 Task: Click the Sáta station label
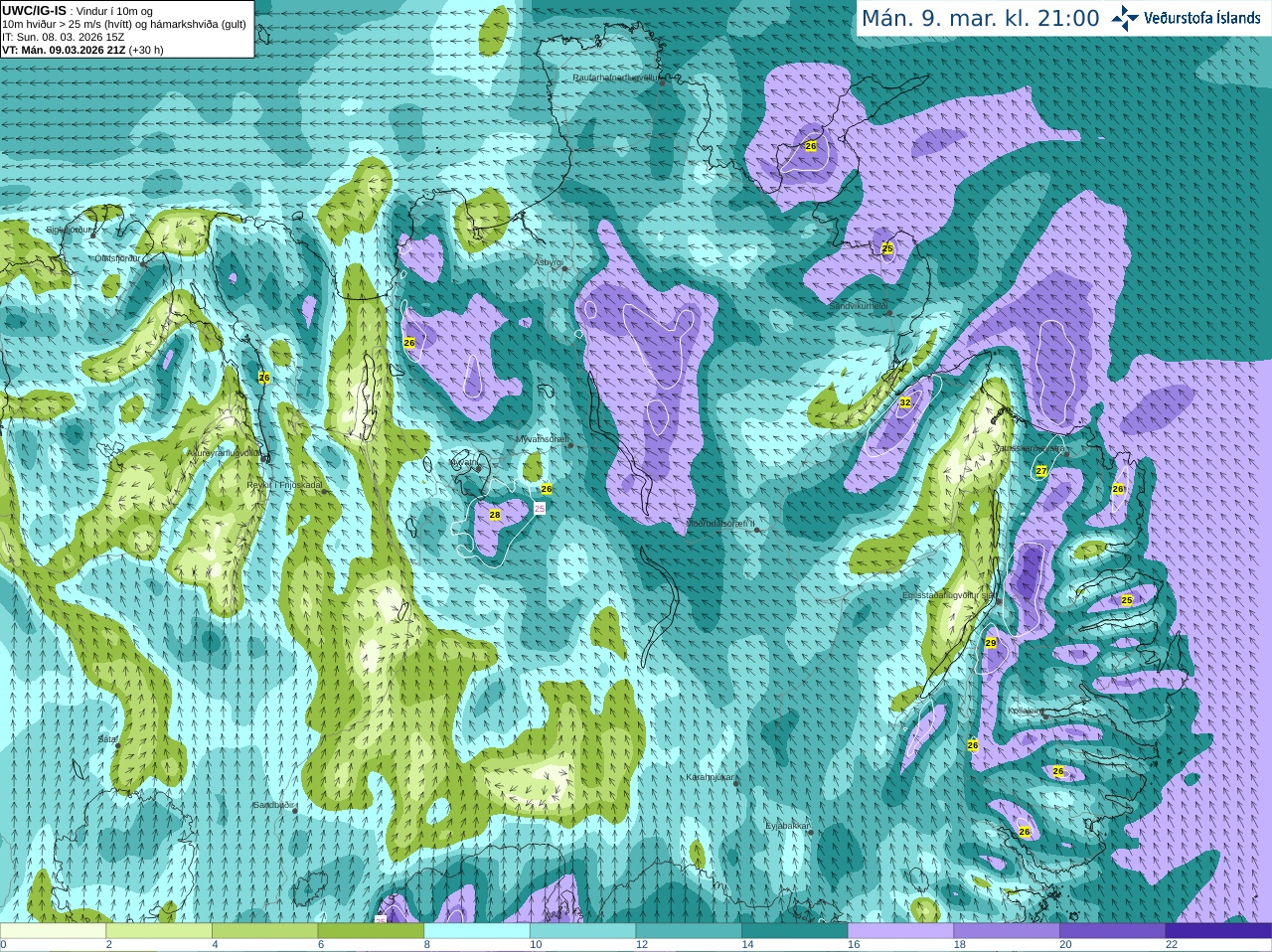(106, 739)
